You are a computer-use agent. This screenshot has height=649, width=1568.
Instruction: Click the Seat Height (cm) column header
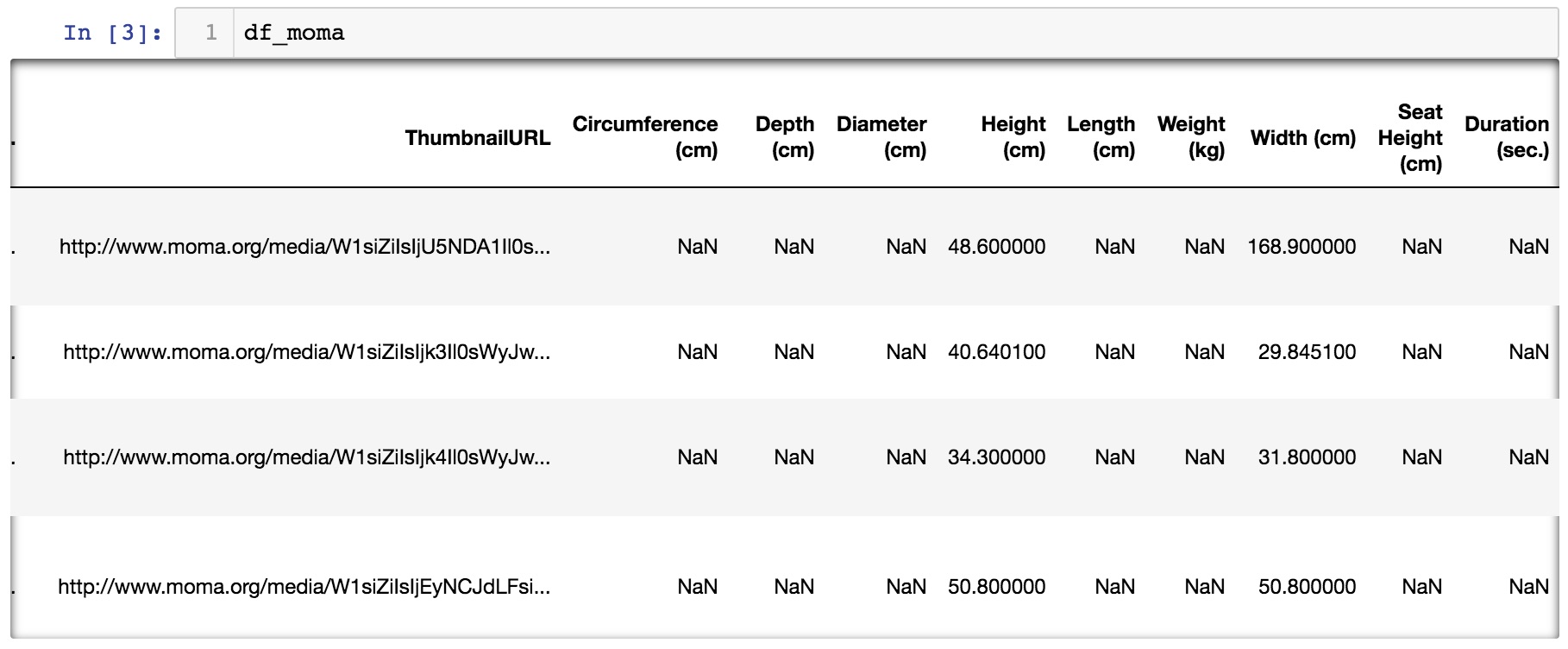point(1411,138)
